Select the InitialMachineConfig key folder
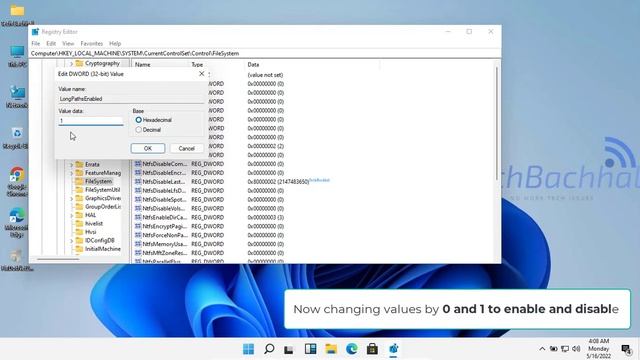The height and width of the screenshot is (360, 640). pyautogui.click(x=103, y=249)
